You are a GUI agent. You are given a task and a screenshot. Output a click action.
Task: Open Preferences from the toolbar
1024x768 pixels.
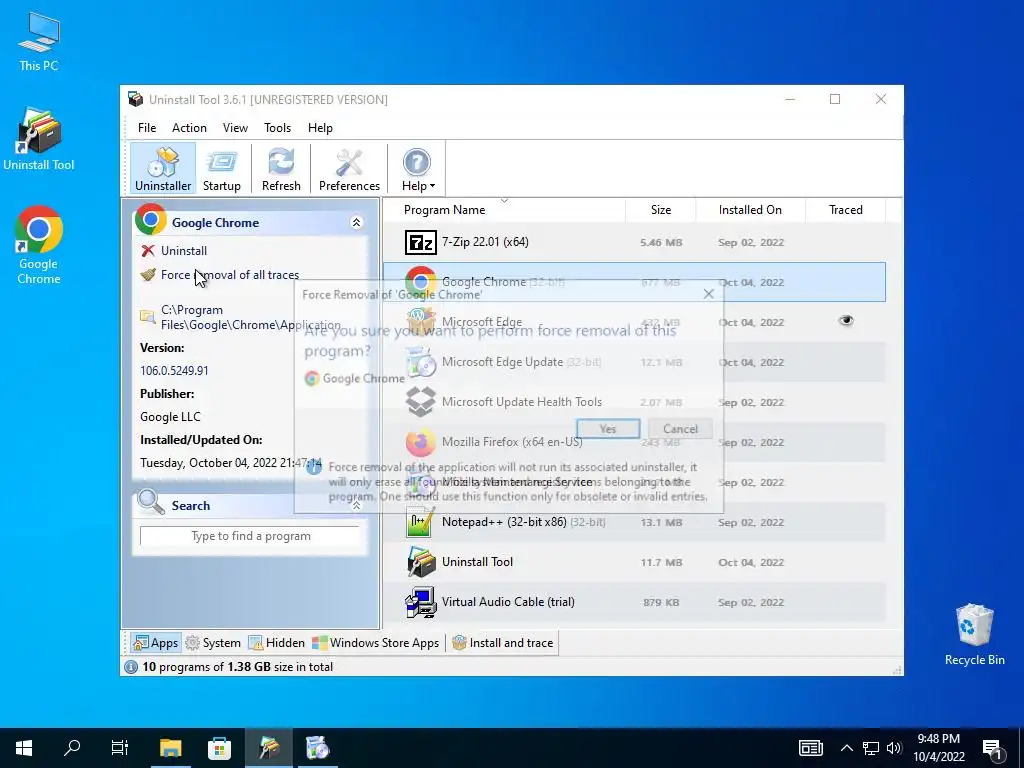click(x=349, y=168)
